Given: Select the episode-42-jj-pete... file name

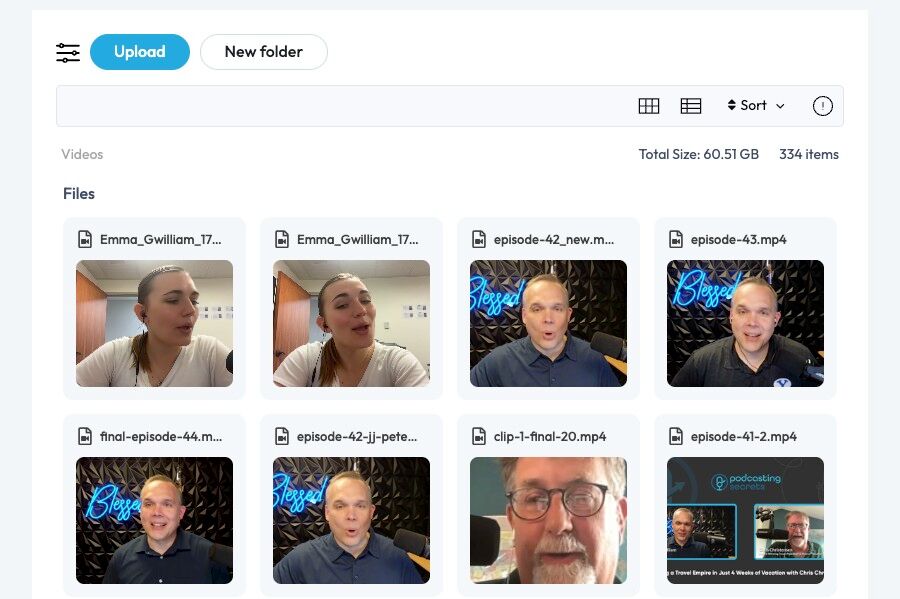Looking at the screenshot, I should (357, 437).
